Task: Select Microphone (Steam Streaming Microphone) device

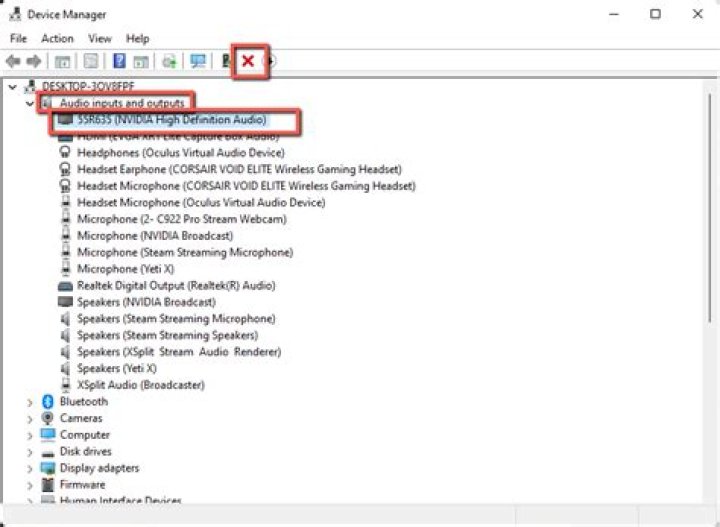Action: coord(185,252)
